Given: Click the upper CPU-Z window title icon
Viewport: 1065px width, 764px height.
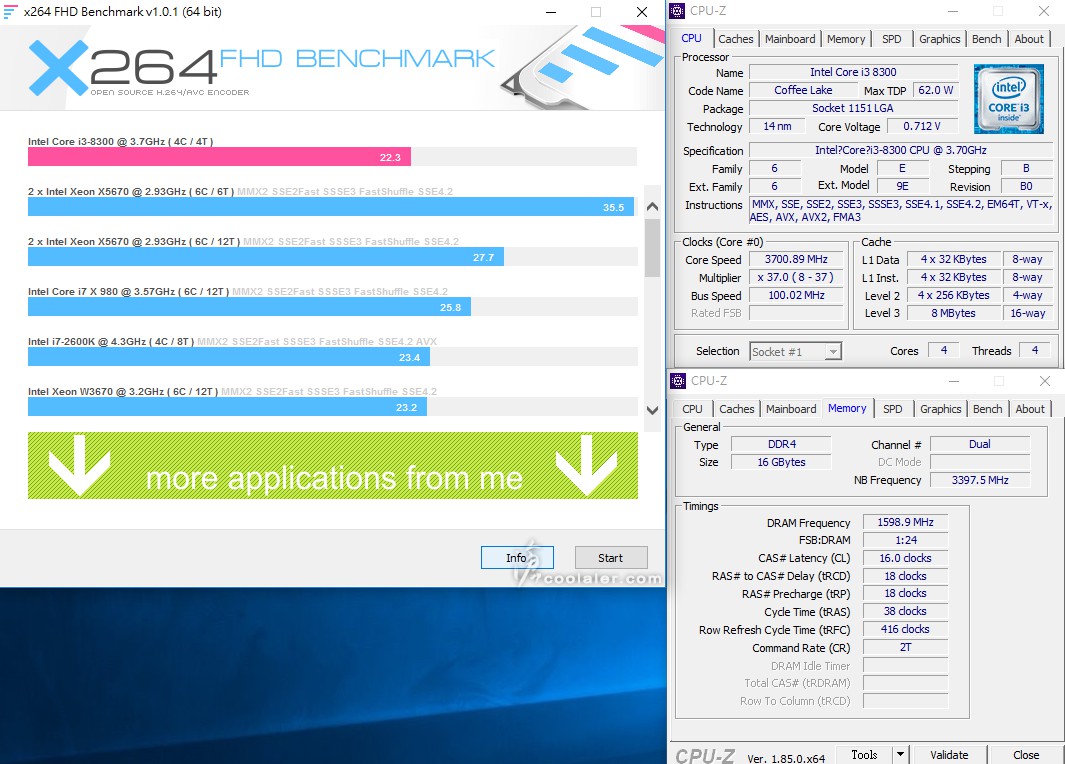Looking at the screenshot, I should click(x=677, y=11).
